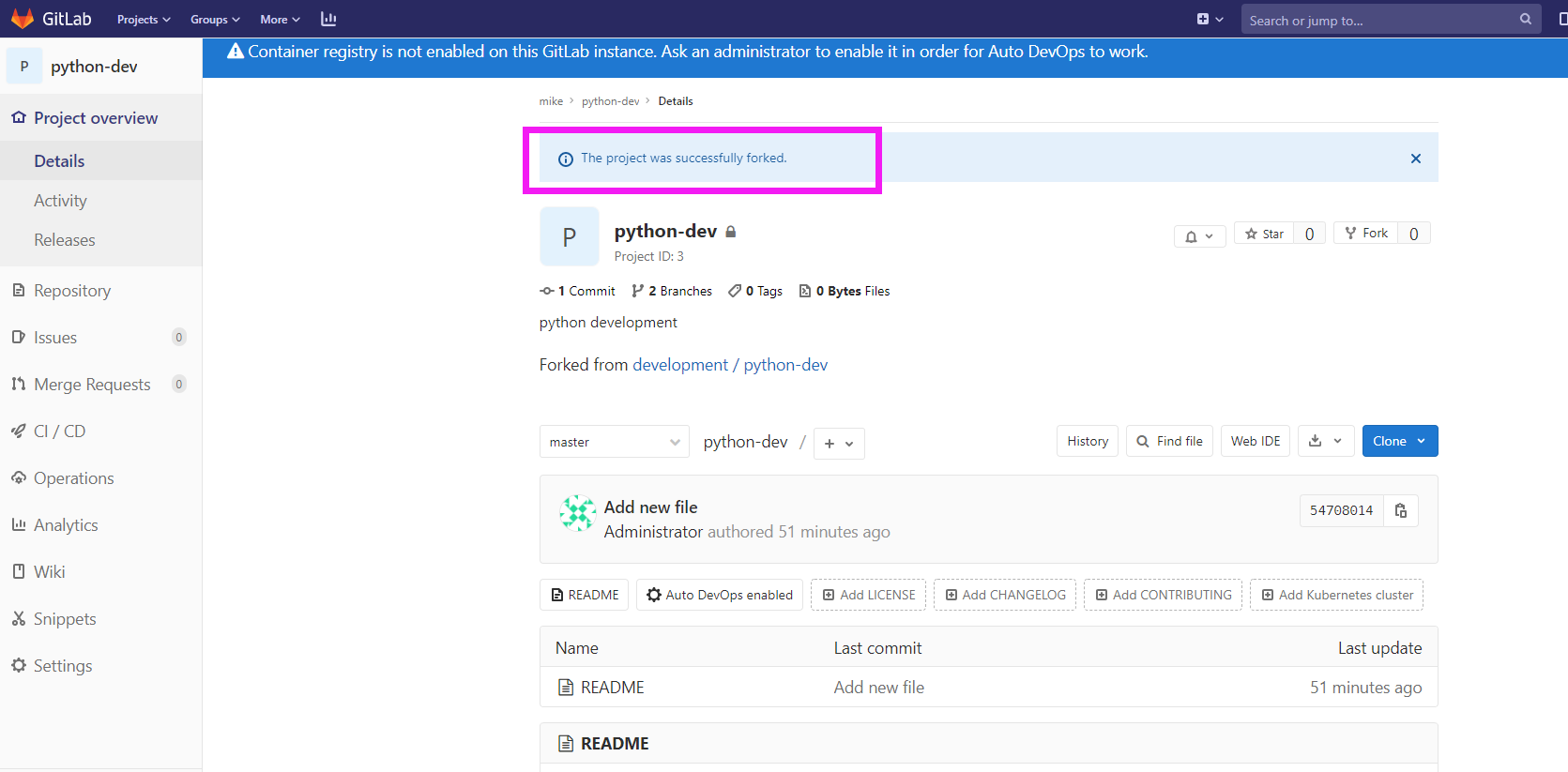Click the mike breadcrumb link

551,101
